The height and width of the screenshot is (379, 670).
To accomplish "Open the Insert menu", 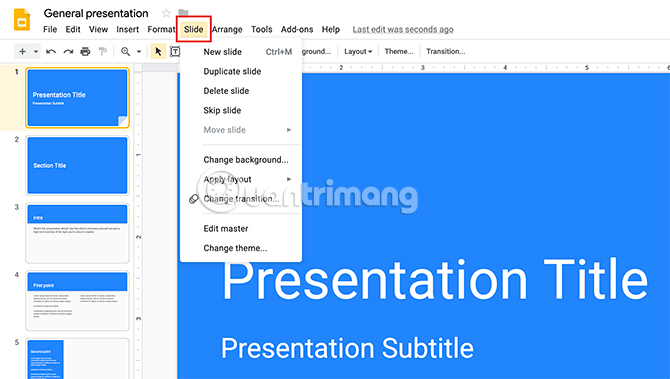I will (127, 29).
